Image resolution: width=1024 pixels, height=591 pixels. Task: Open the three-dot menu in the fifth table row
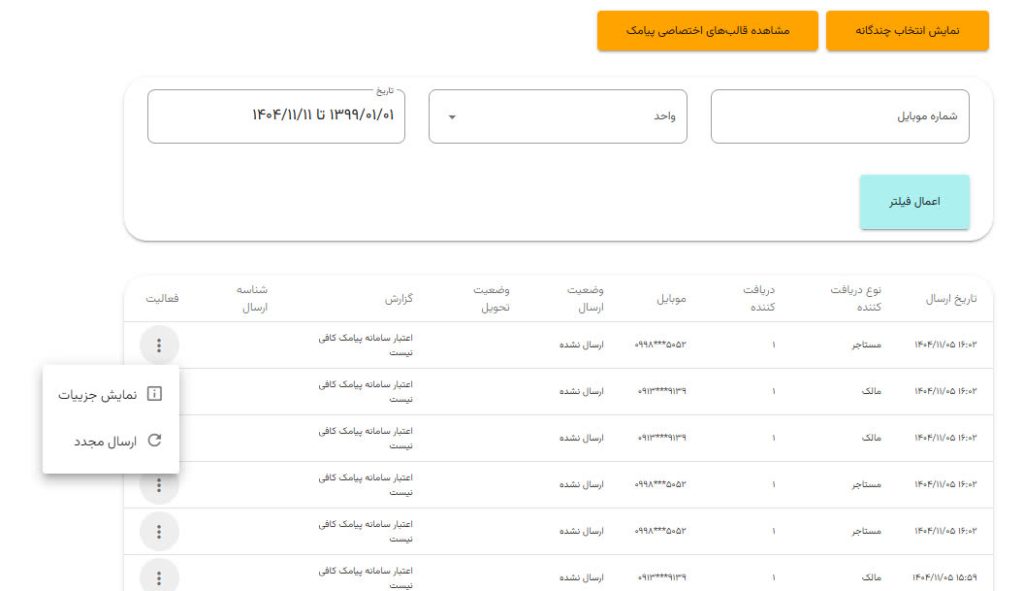point(159,531)
